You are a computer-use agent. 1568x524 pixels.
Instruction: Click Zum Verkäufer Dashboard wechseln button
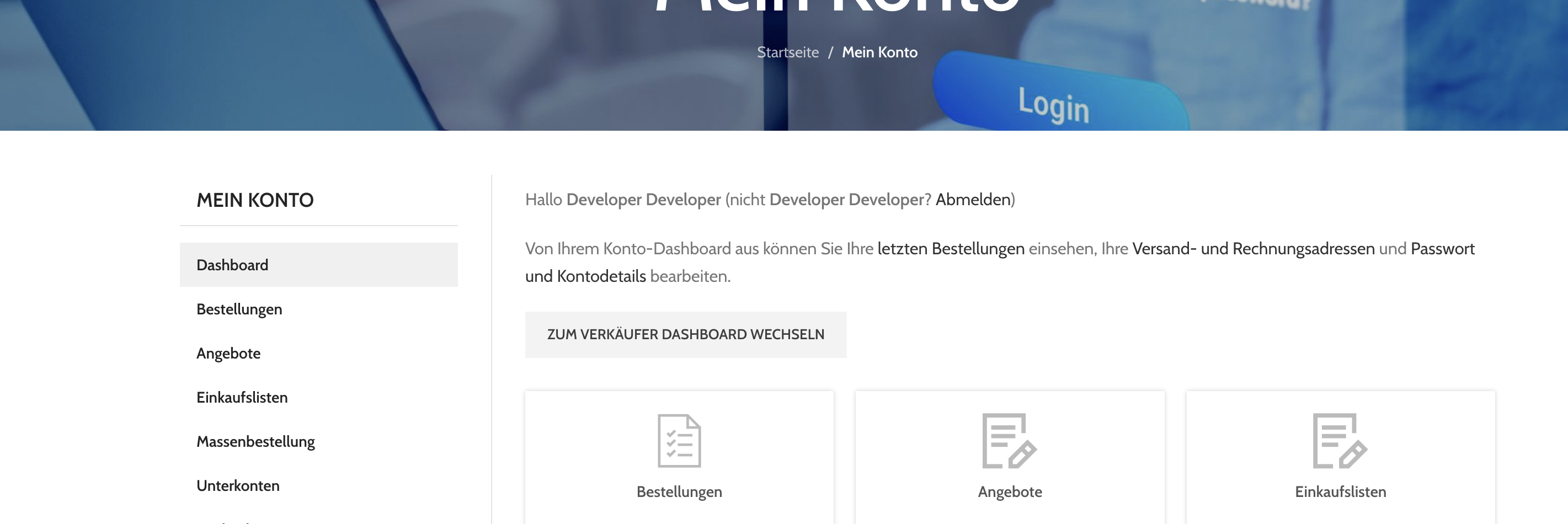[x=685, y=334]
